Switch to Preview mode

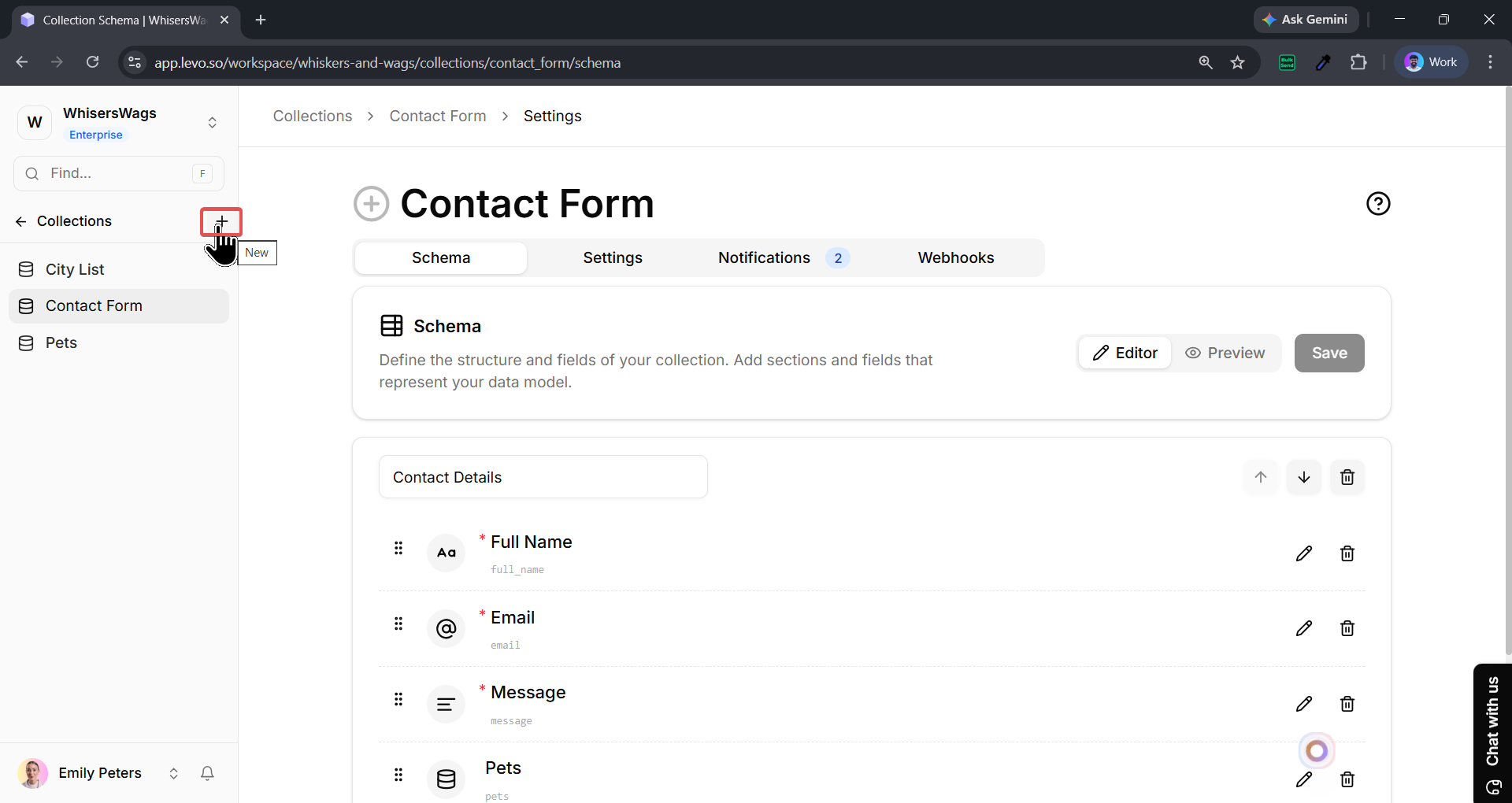click(1225, 353)
